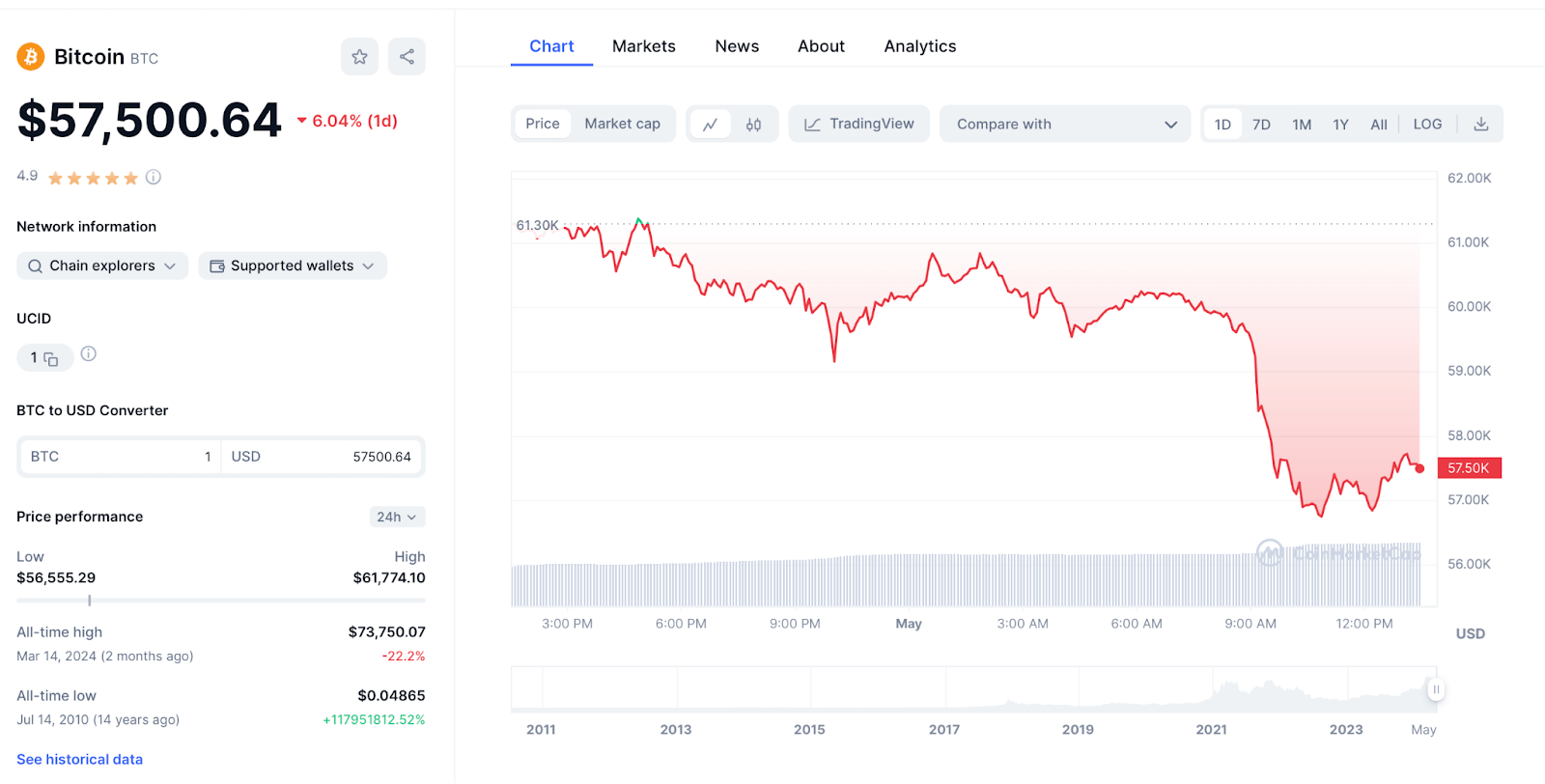
Task: Expand the Chain explorers dropdown
Action: [x=102, y=266]
